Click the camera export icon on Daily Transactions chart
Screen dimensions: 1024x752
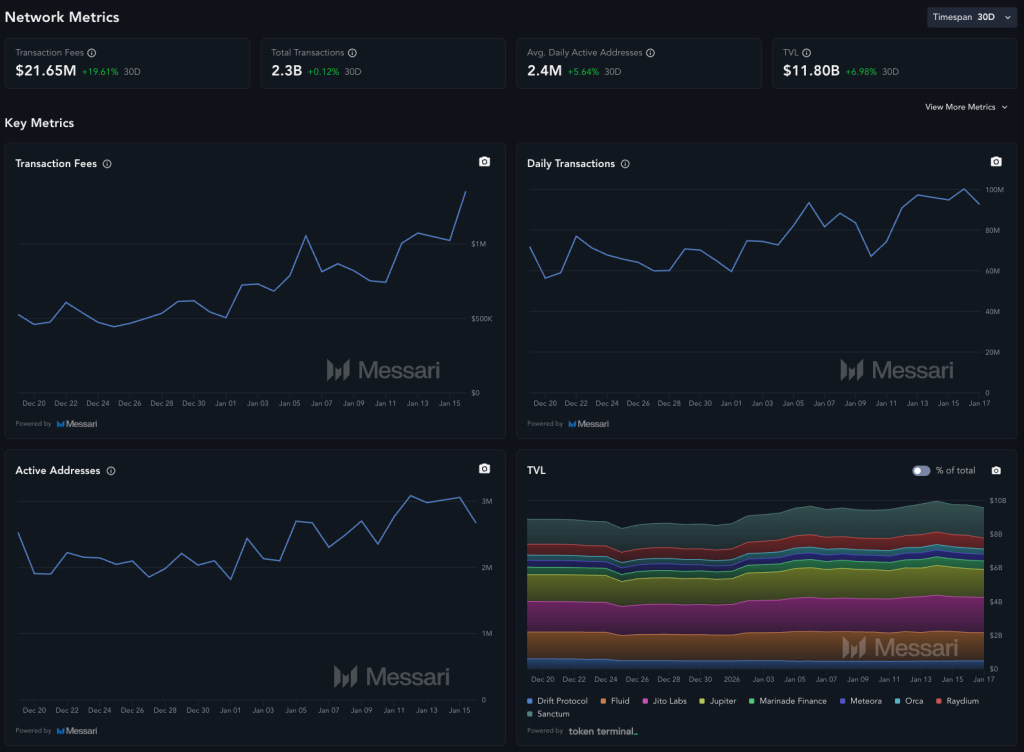tap(996, 161)
